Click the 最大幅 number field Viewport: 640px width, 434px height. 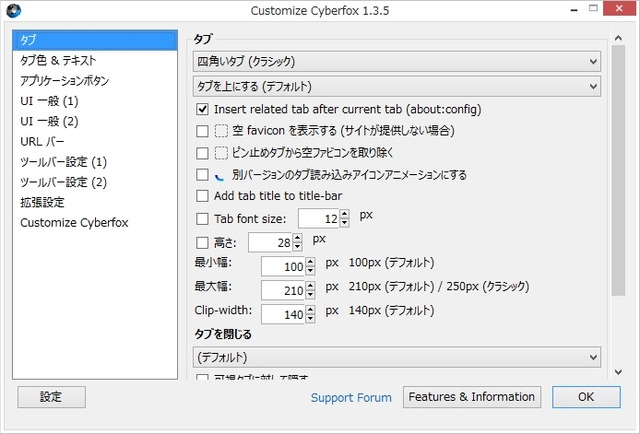283,290
